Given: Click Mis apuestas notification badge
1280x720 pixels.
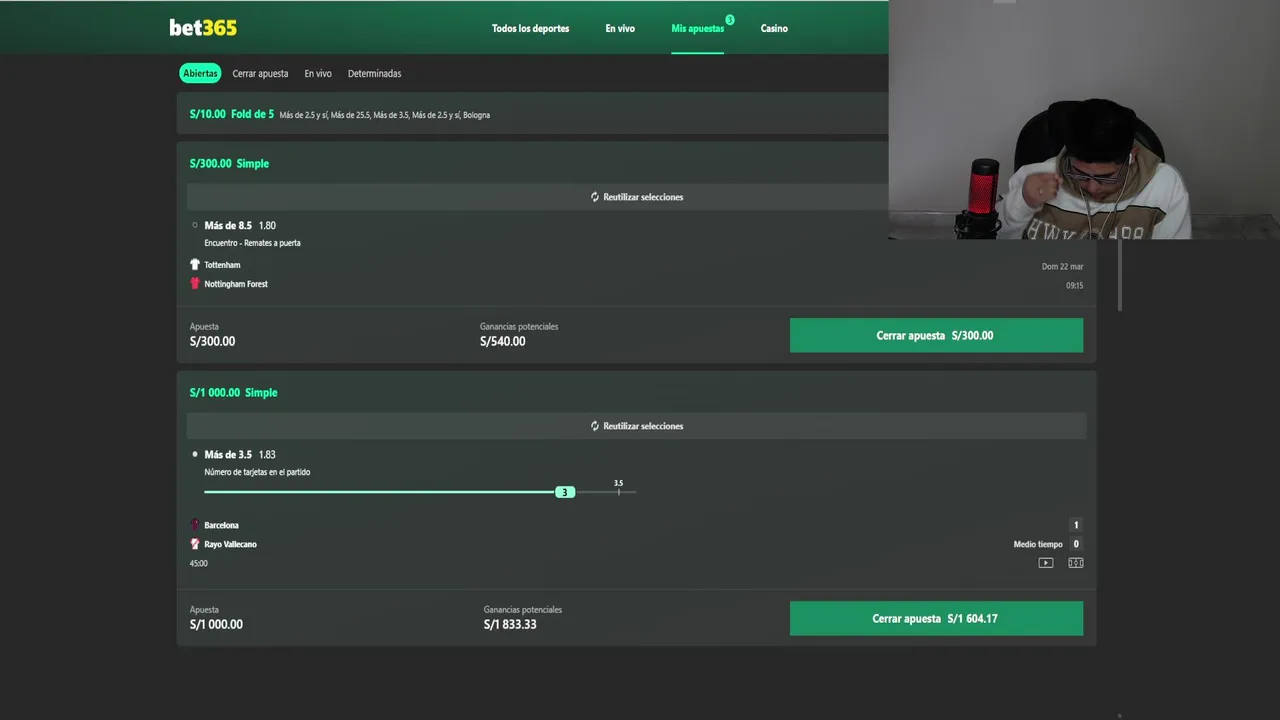Looking at the screenshot, I should pos(730,20).
